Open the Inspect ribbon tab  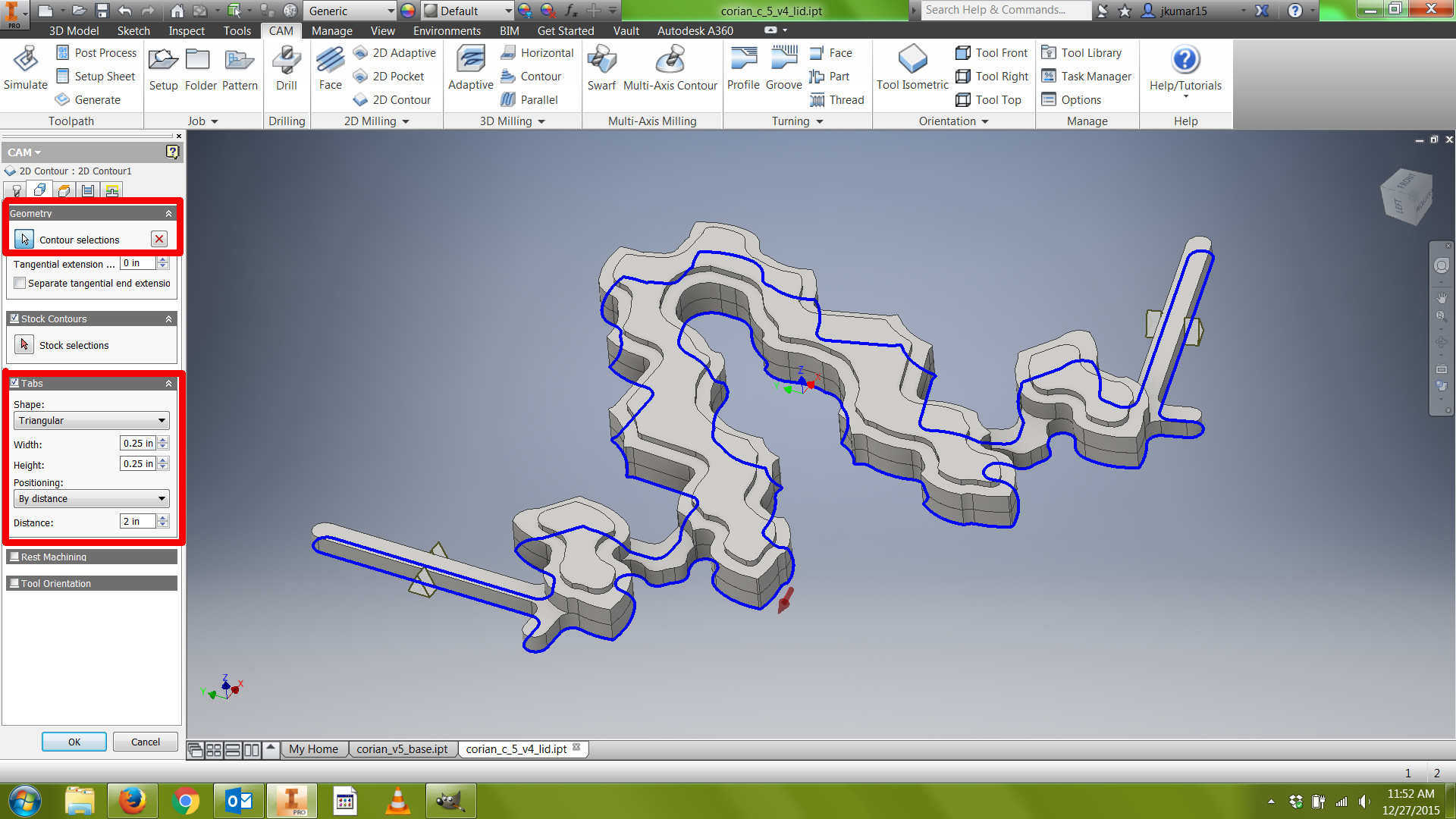pos(187,30)
